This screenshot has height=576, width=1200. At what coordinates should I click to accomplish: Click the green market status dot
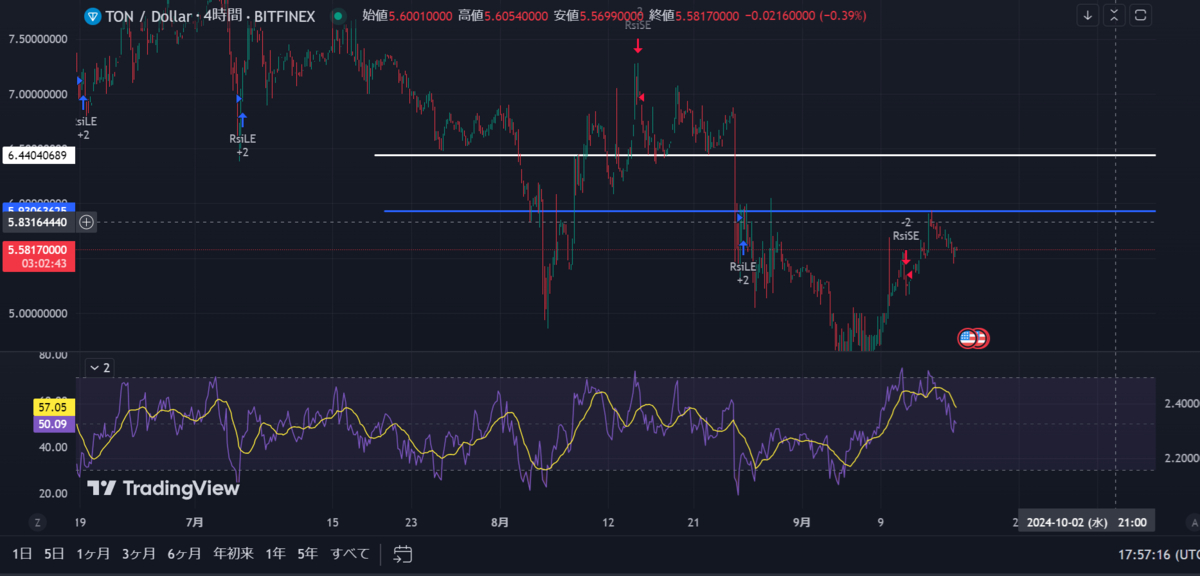pos(339,16)
